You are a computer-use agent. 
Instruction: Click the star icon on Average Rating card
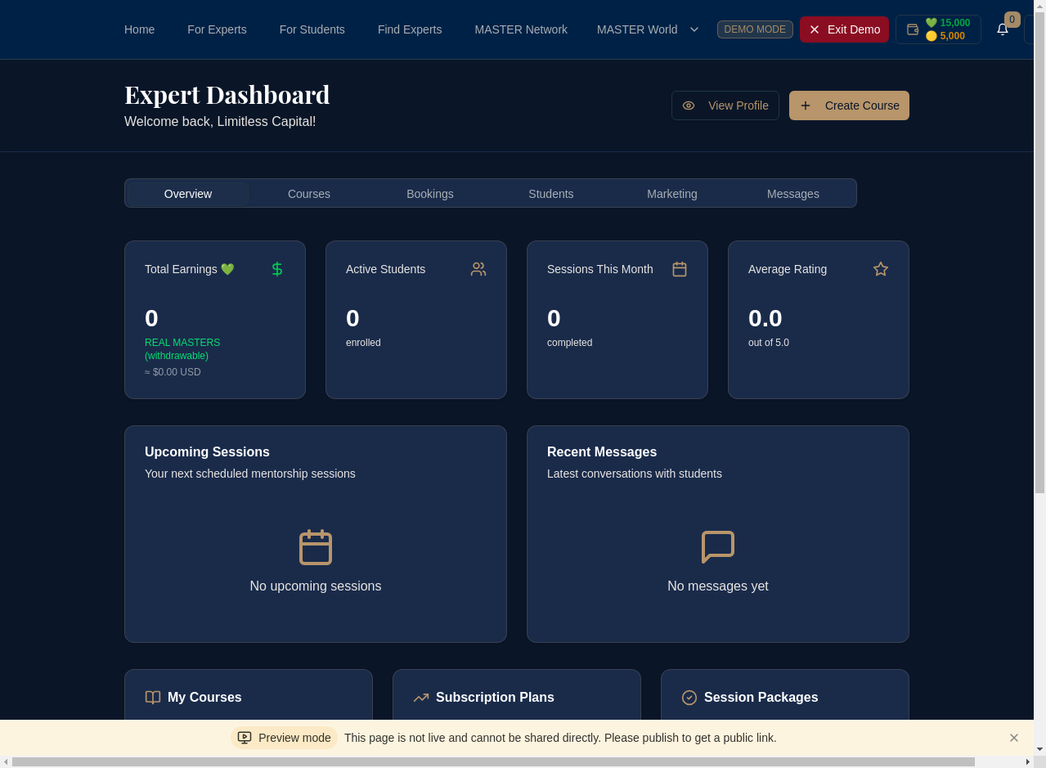(880, 268)
